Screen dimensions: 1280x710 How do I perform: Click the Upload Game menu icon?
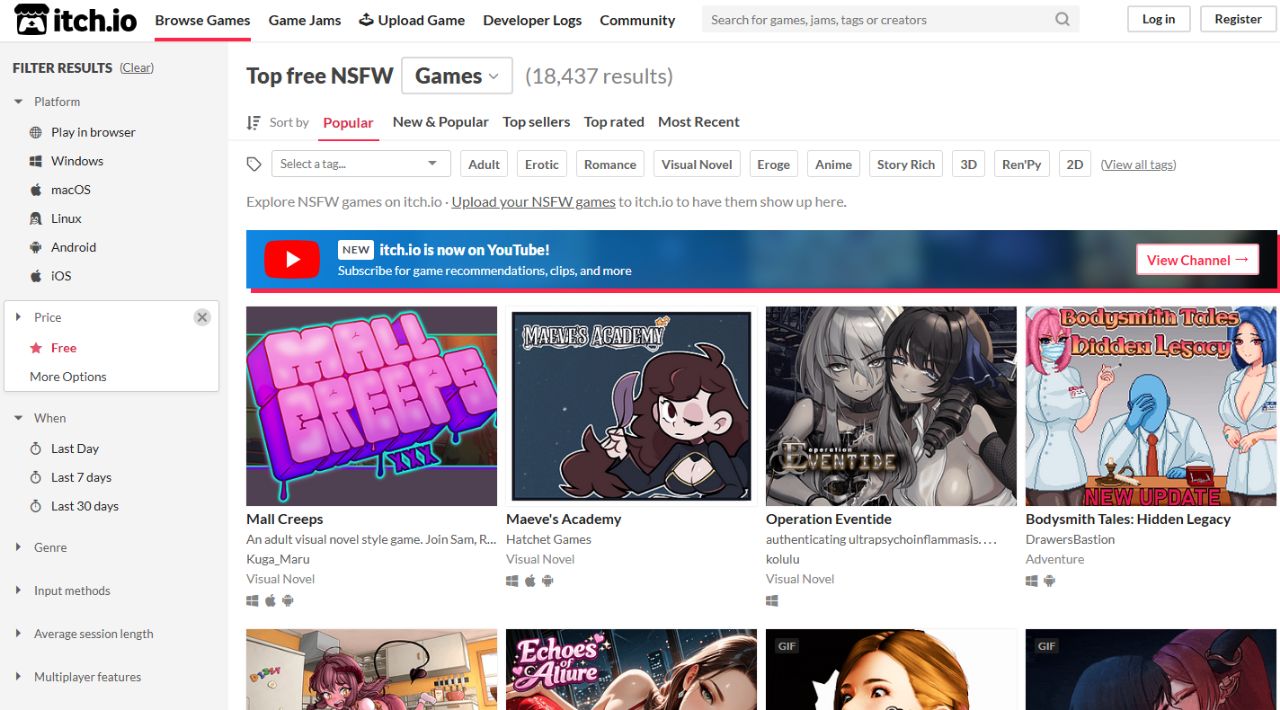366,19
